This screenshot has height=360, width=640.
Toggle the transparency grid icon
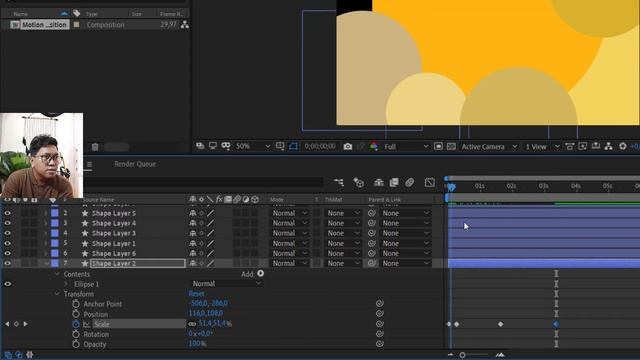coord(451,147)
